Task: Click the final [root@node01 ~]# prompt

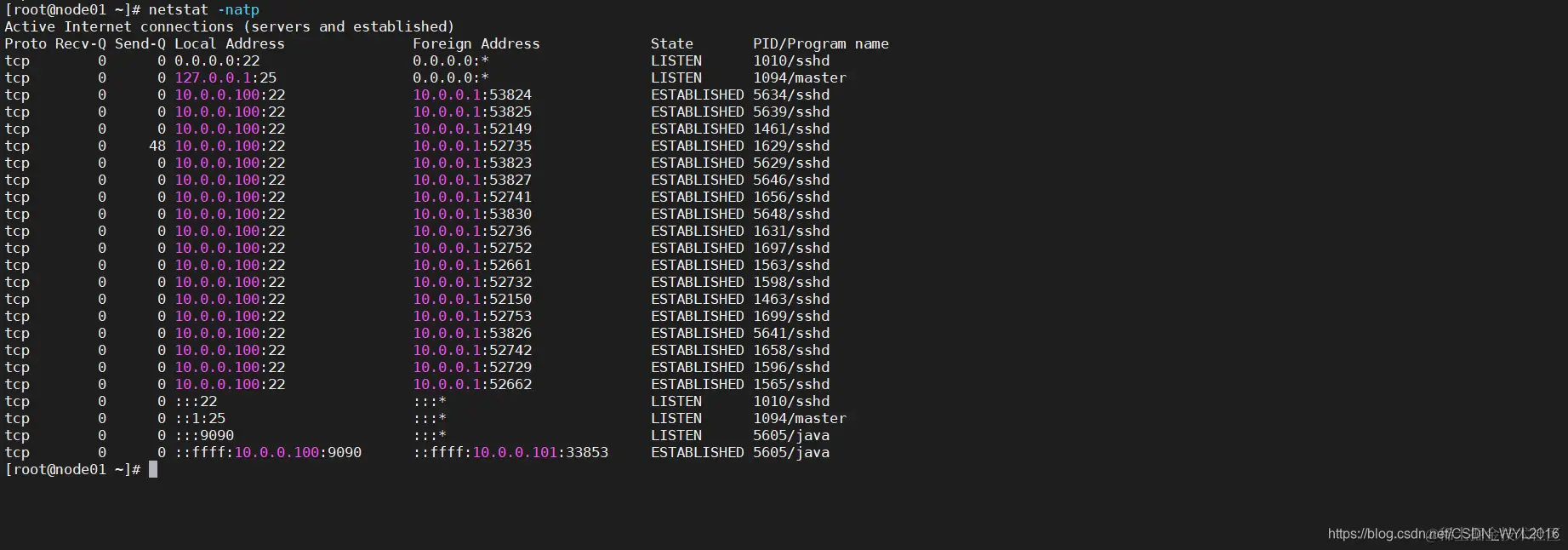Action: [x=72, y=469]
